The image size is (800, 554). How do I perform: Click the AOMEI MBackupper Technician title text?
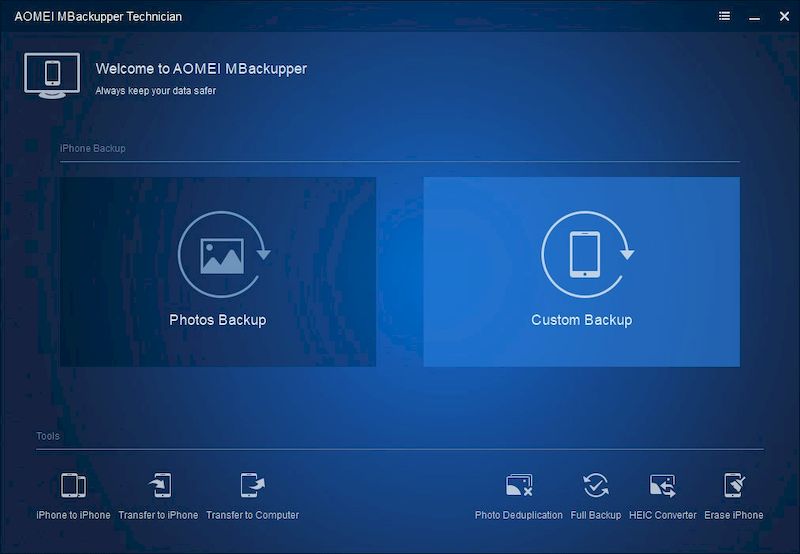pyautogui.click(x=98, y=16)
